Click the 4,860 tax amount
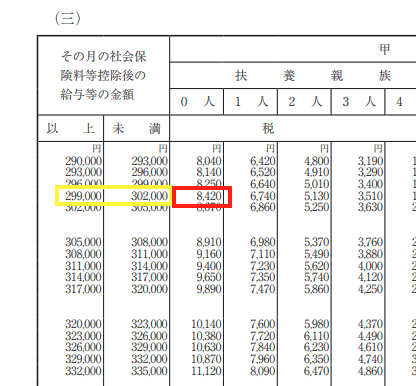 coord(370,371)
